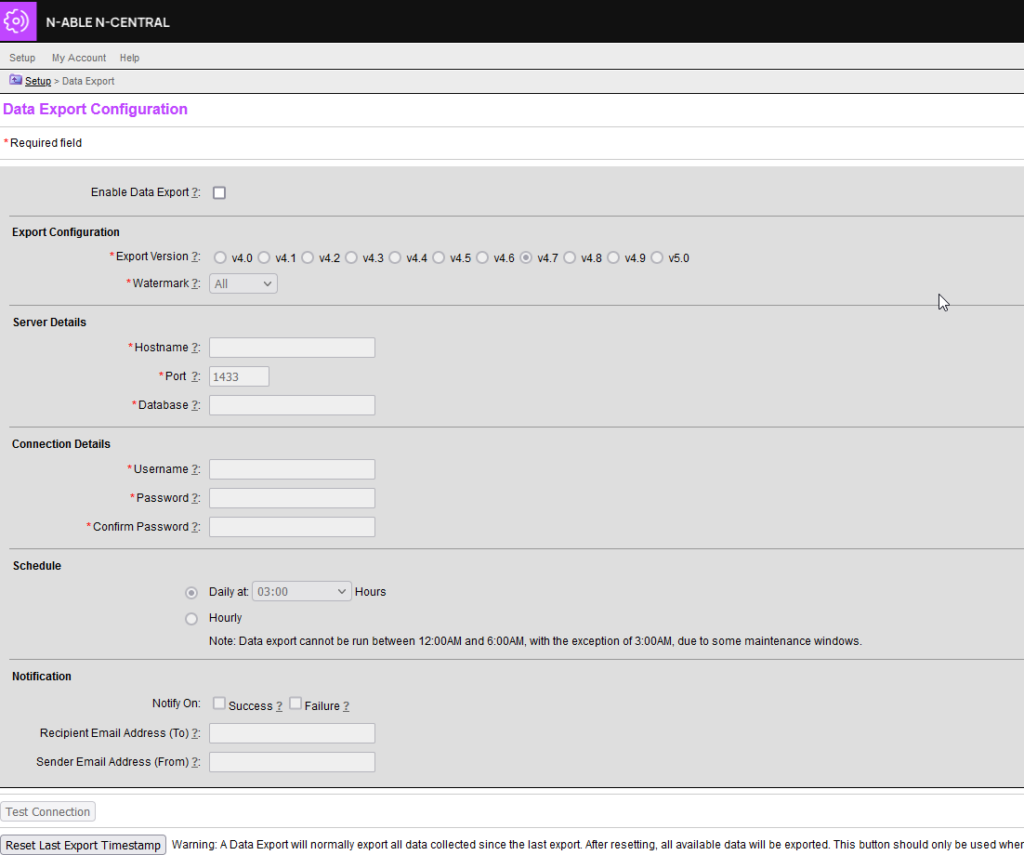Image resolution: width=1024 pixels, height=855 pixels.
Task: Follow the Setup breadcrumb link
Action: point(38,81)
